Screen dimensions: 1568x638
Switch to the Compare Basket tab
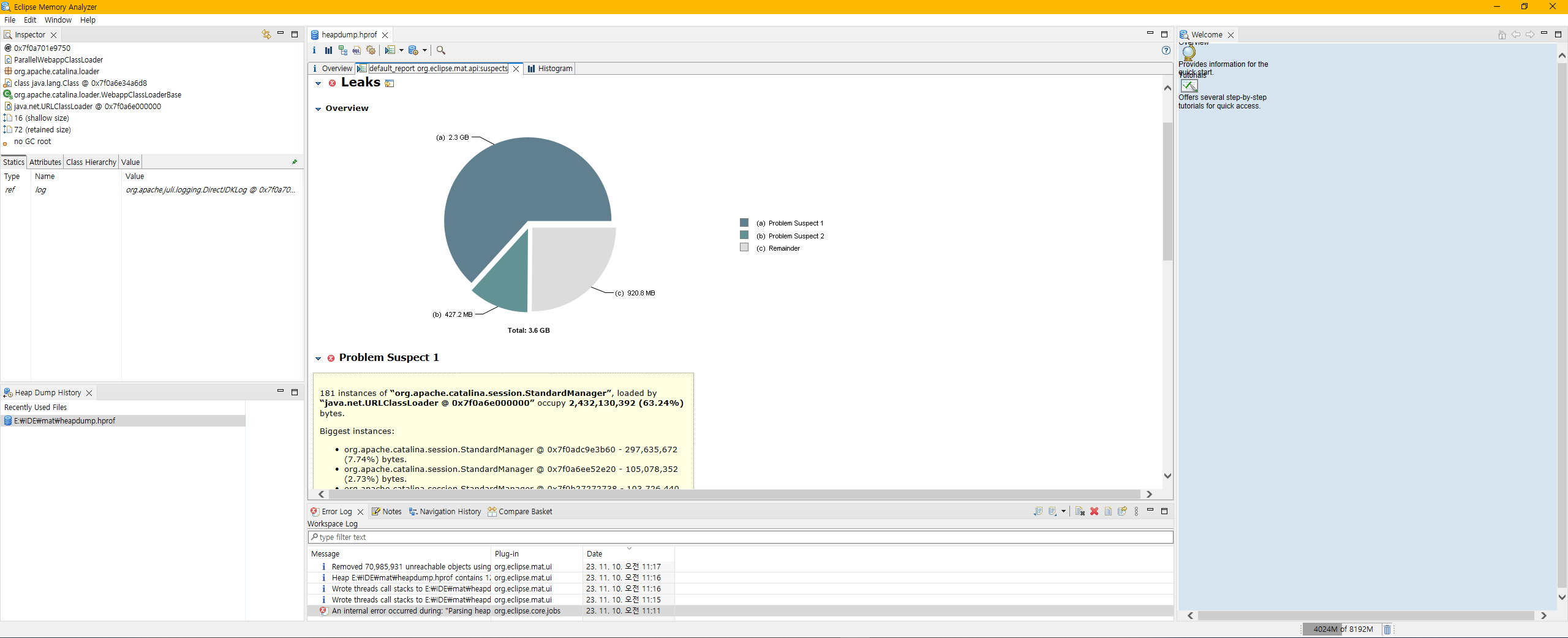[x=520, y=512]
